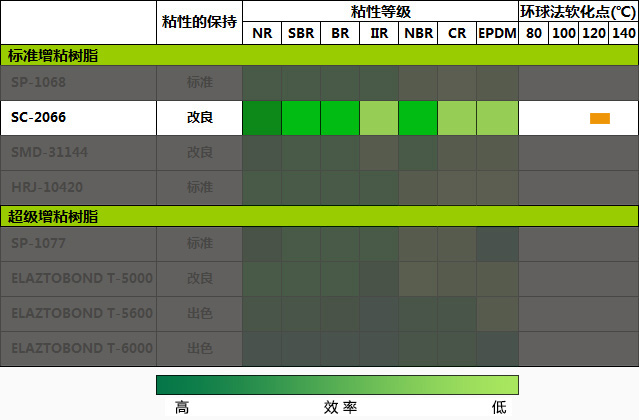Screen dimensions: 639x420
Task: Click the green efficiency gradient legend bar
Action: [x=337, y=385]
